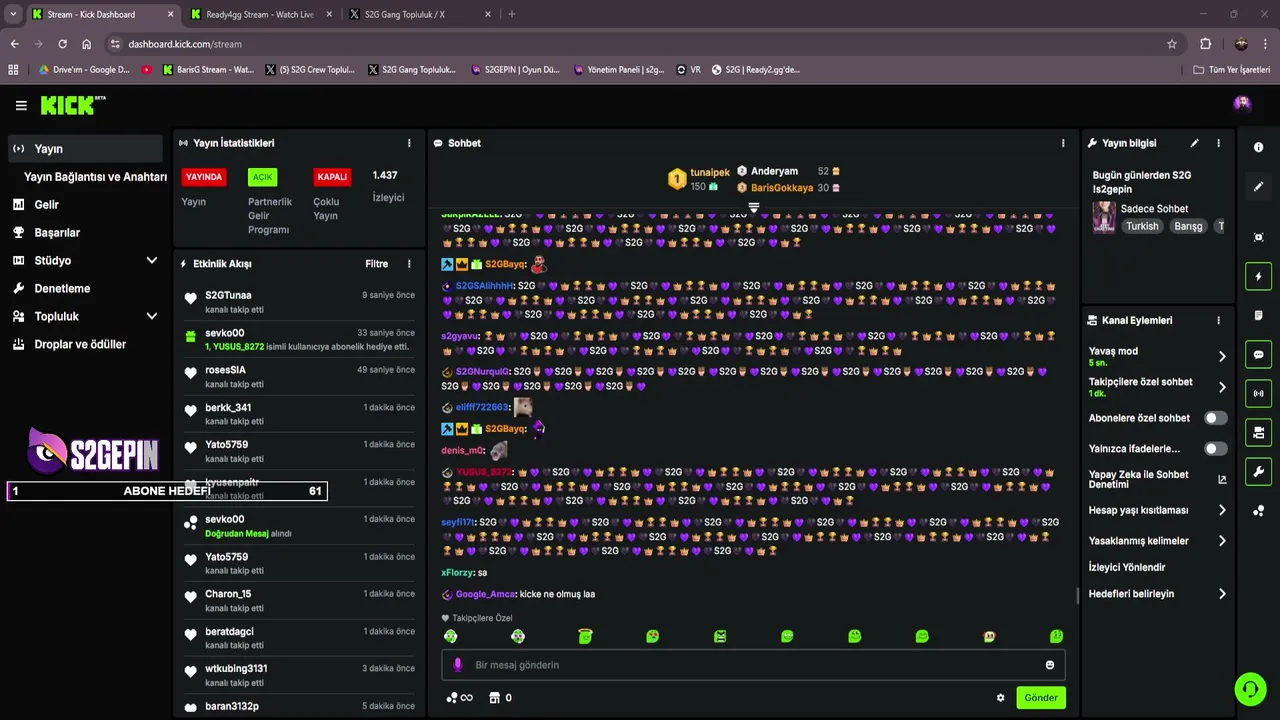Open the hamburger menu beside the Kick logo
The image size is (1280, 720).
tap(21, 105)
